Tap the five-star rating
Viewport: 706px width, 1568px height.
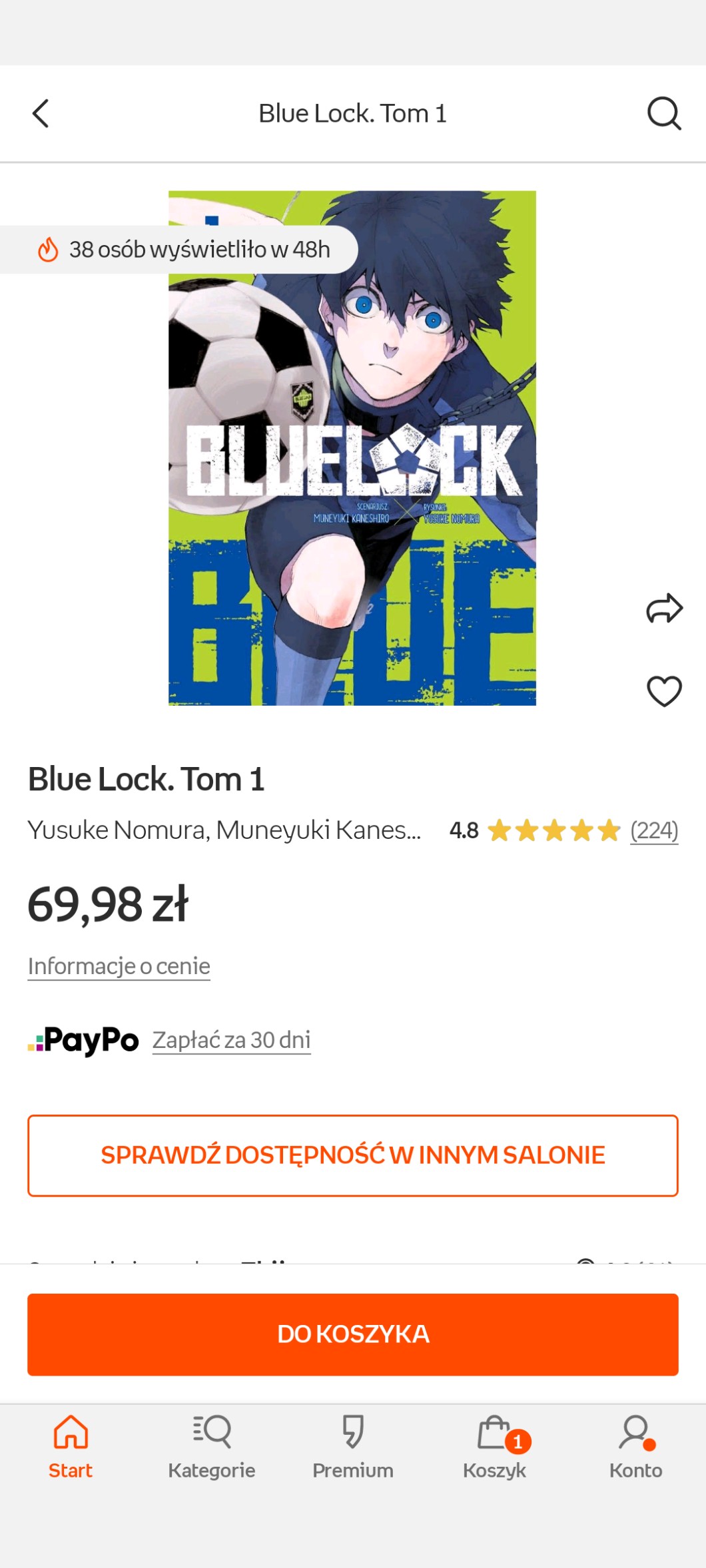553,830
